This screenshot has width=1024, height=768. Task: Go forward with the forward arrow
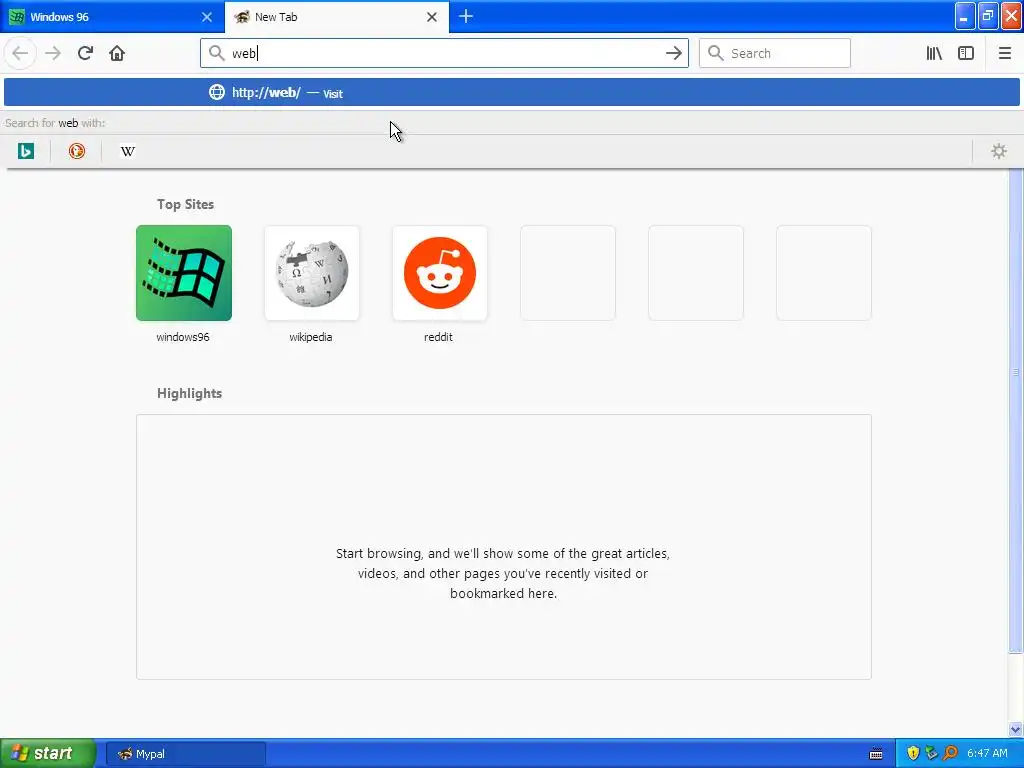(53, 53)
